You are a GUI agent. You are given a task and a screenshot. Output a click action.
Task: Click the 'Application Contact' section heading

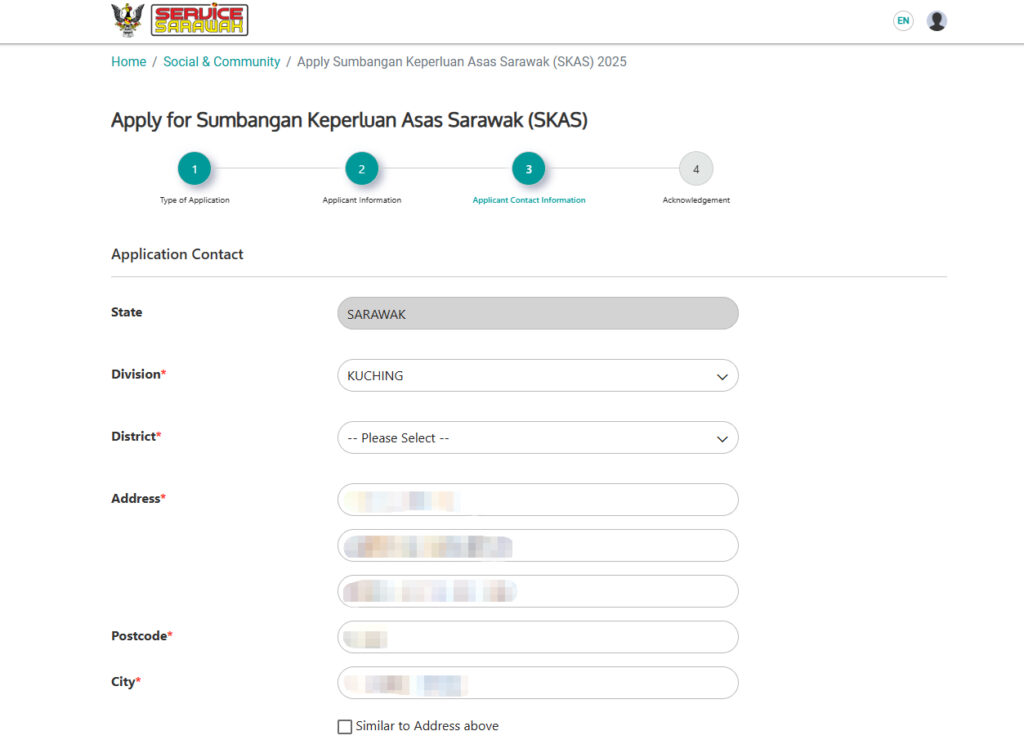177,254
